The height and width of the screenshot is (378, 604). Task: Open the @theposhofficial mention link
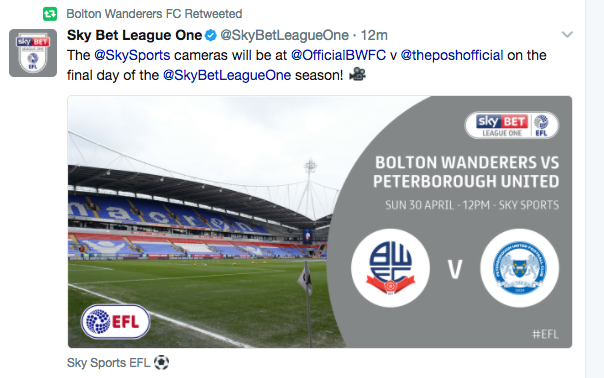click(452, 55)
